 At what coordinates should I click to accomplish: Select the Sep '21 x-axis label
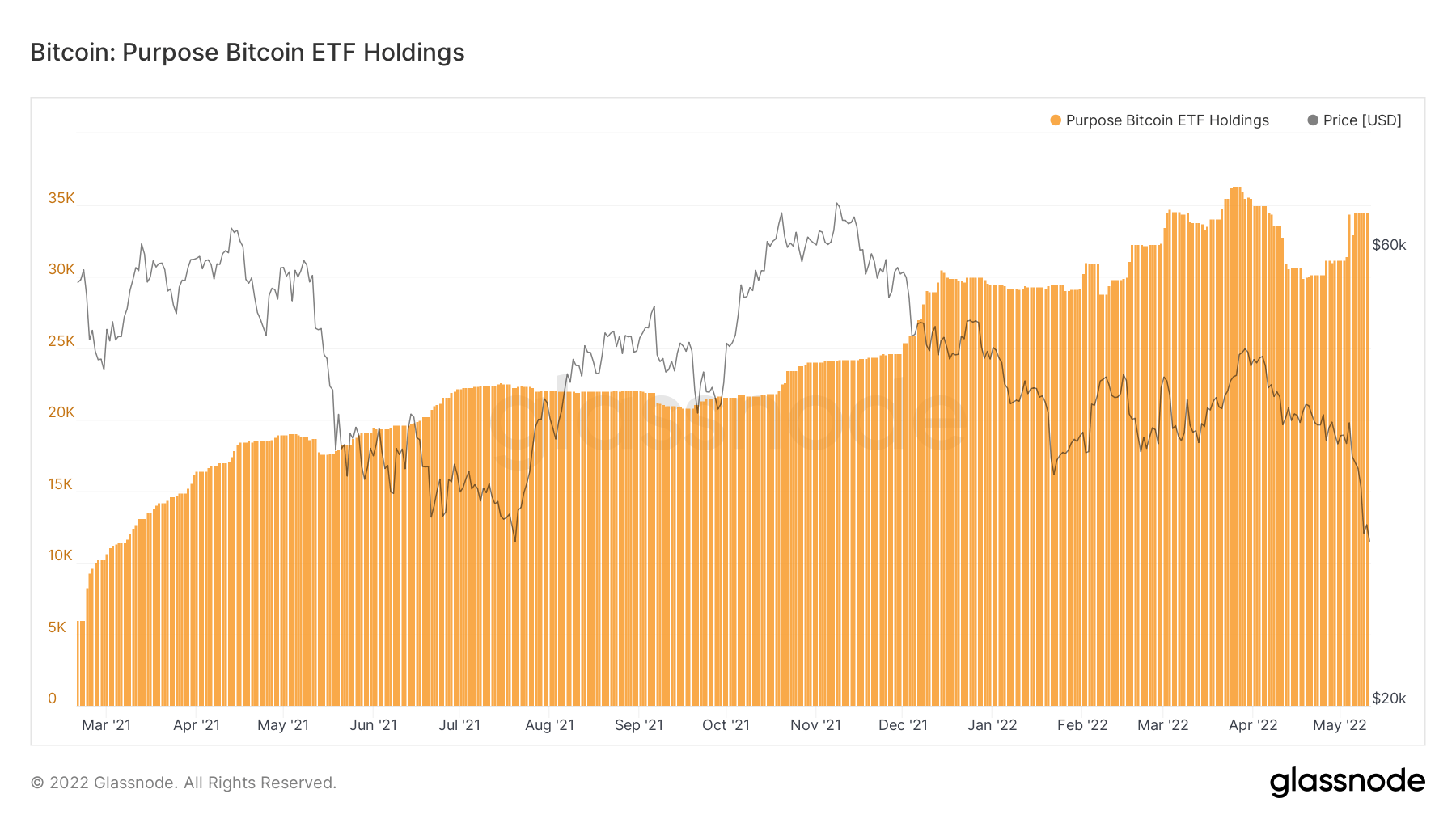pyautogui.click(x=638, y=725)
